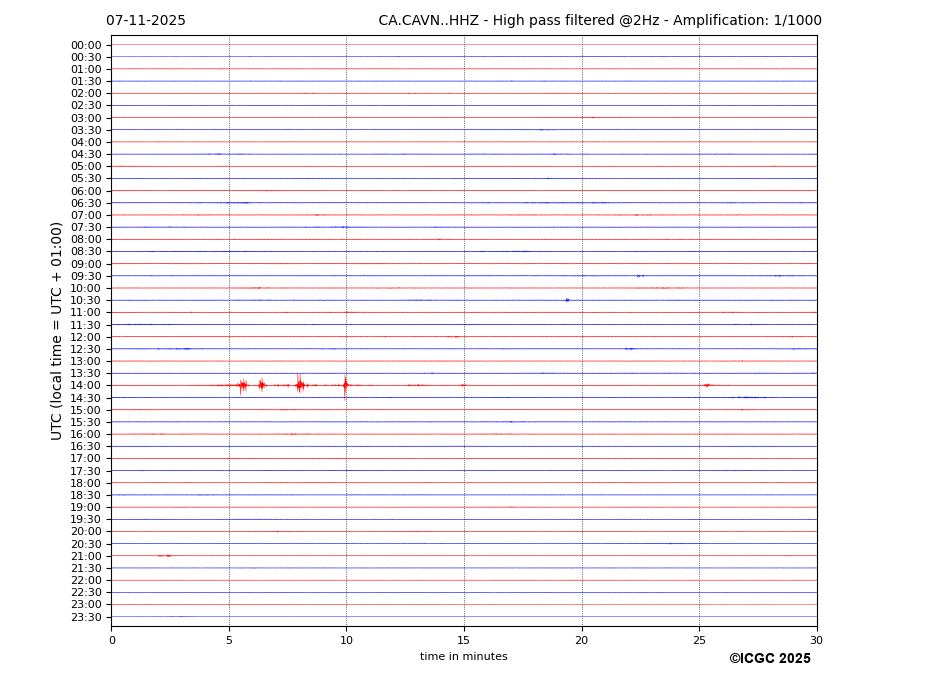Image resolution: width=927 pixels, height=696 pixels.
Task: Select the 14:00 time row label
Action: click(x=86, y=386)
